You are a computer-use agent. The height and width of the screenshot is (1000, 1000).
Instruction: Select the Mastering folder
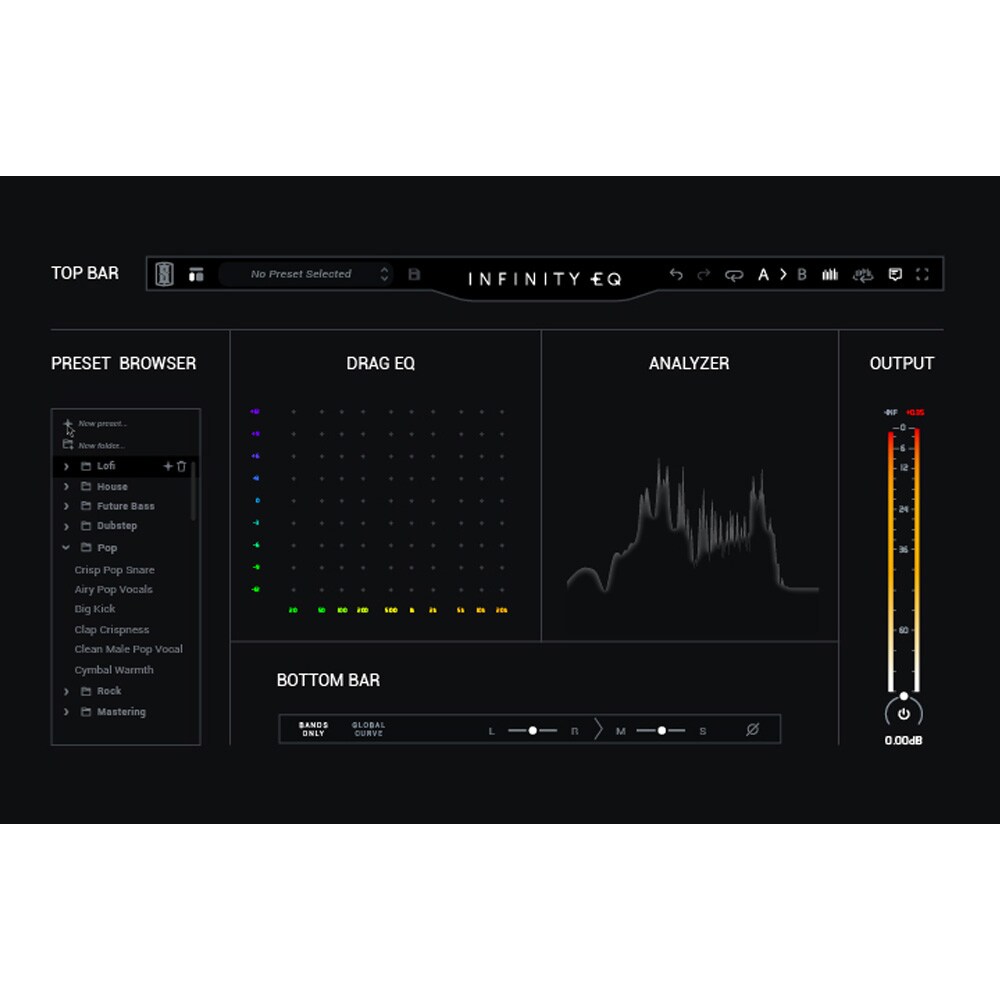pyautogui.click(x=121, y=712)
